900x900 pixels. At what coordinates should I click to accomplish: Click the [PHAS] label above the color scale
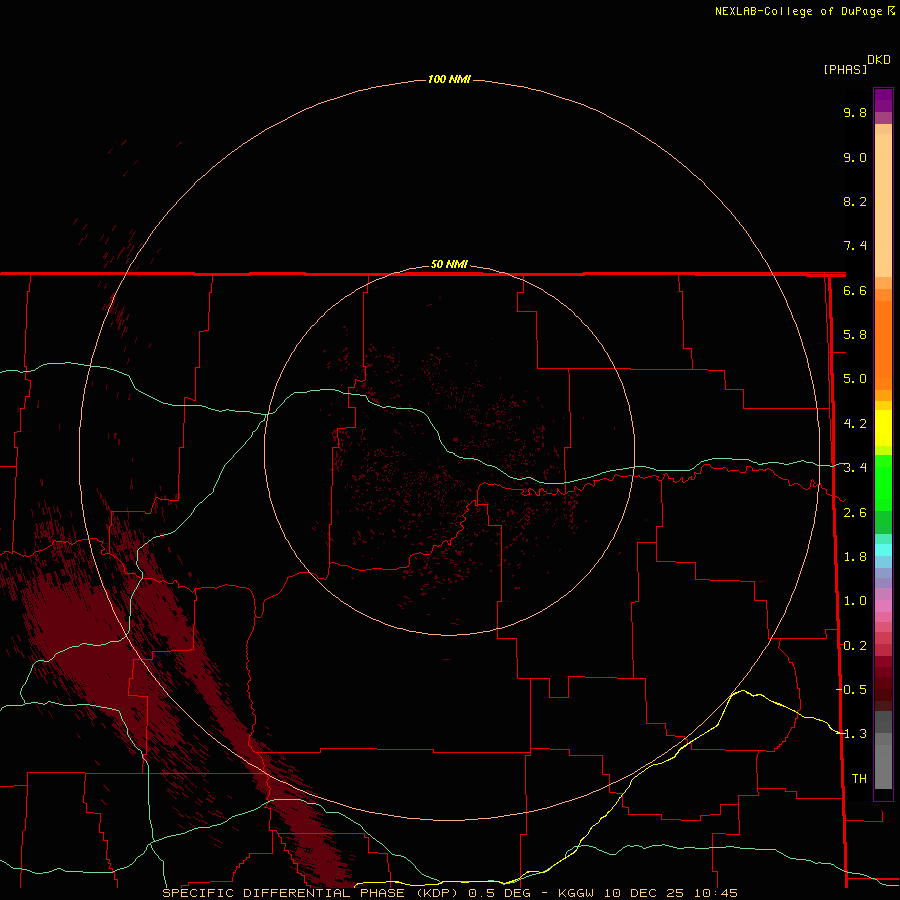click(x=845, y=69)
